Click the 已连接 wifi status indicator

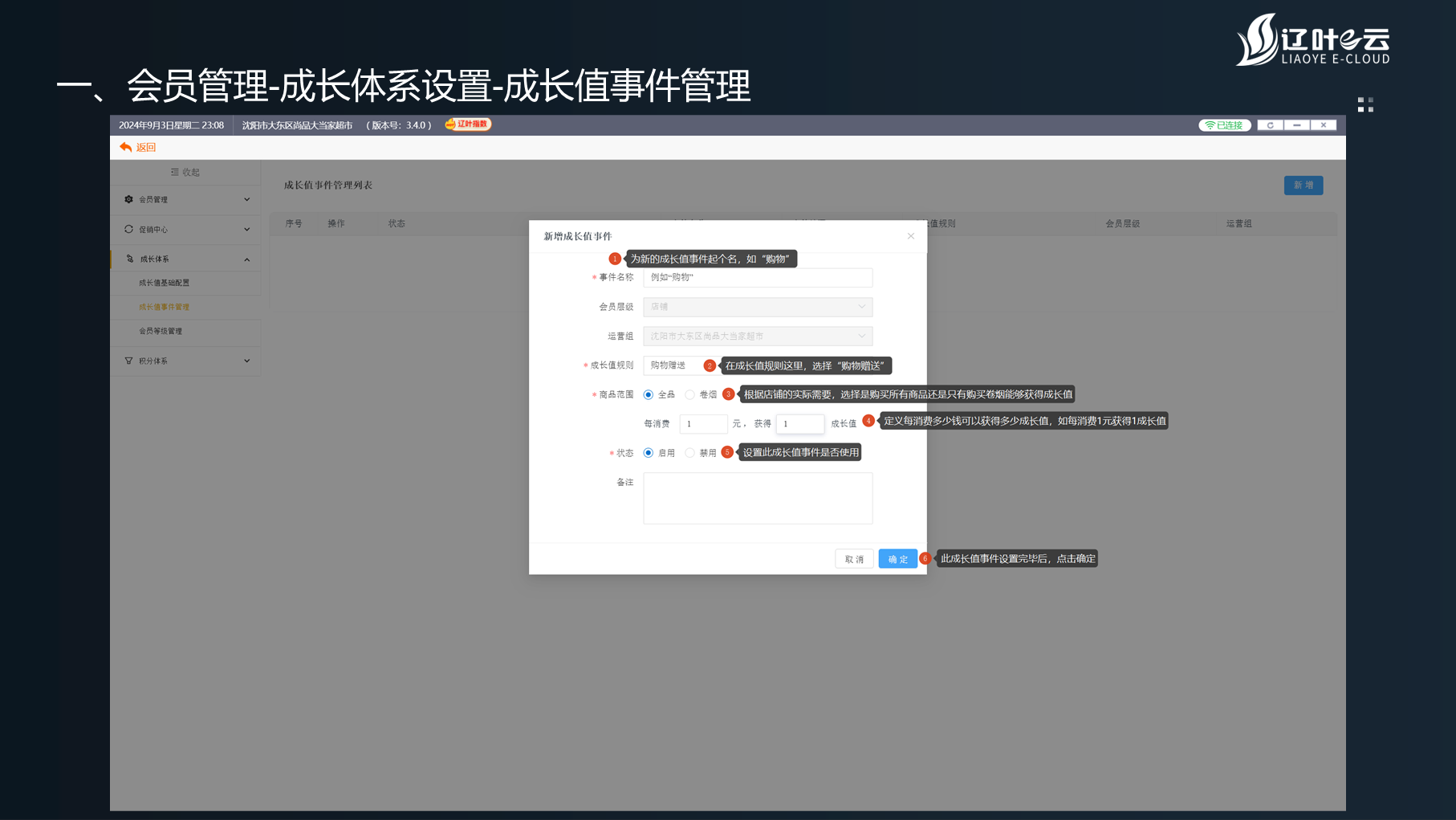[1224, 125]
